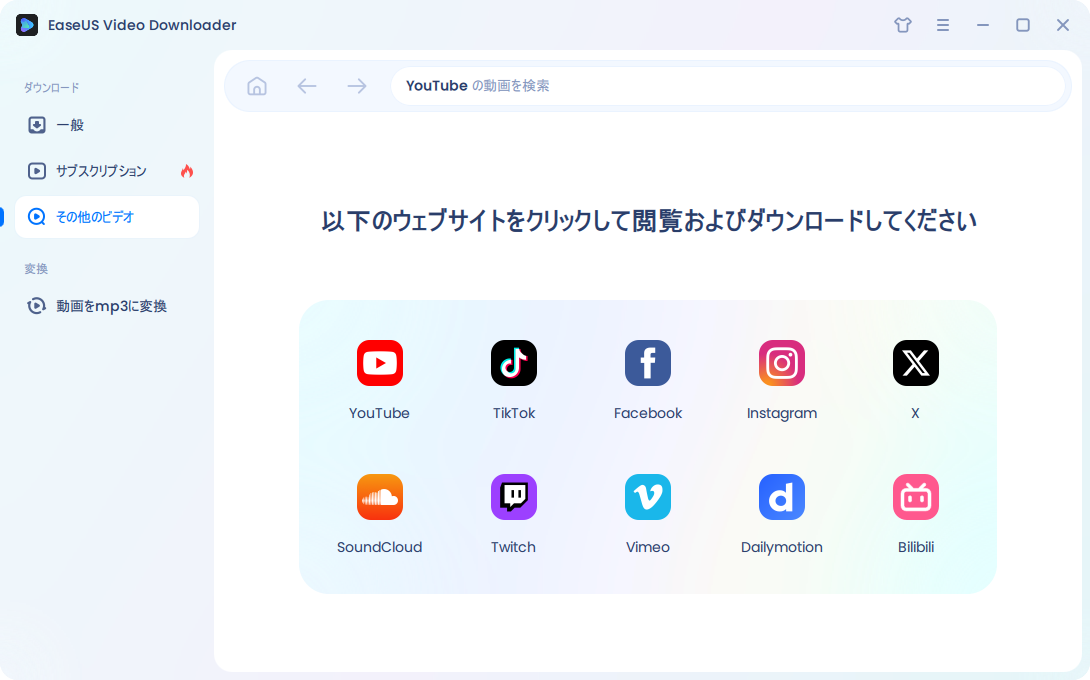Open the Dailymotion site icon

click(782, 497)
